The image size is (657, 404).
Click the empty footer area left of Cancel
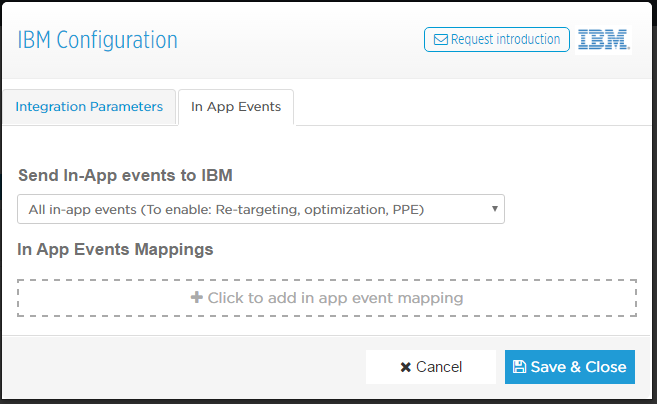[x=184, y=367]
